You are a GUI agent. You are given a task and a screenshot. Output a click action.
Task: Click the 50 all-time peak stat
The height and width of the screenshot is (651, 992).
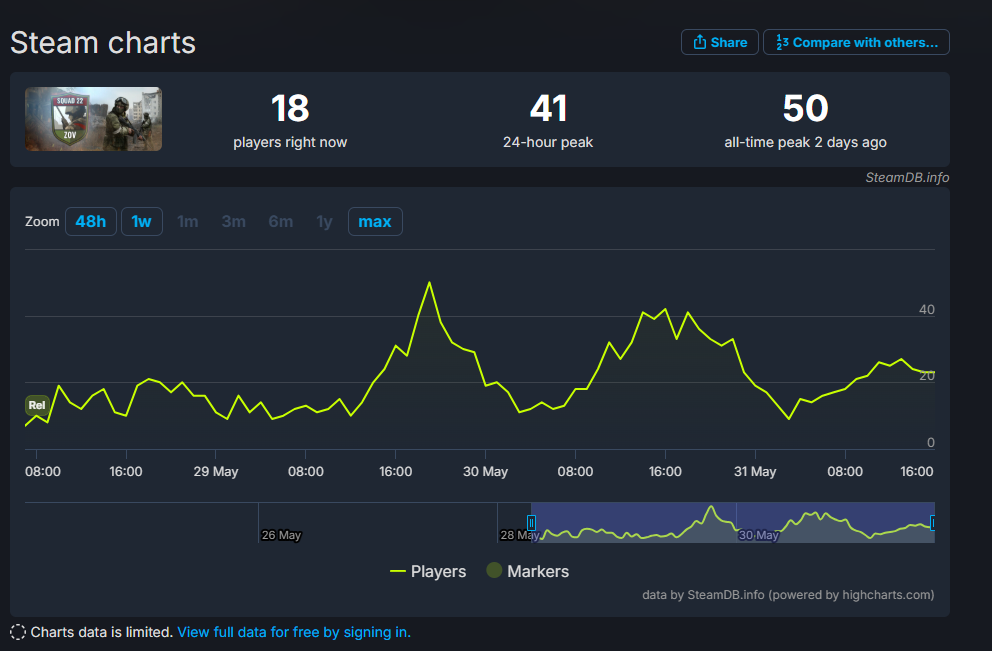tap(805, 120)
